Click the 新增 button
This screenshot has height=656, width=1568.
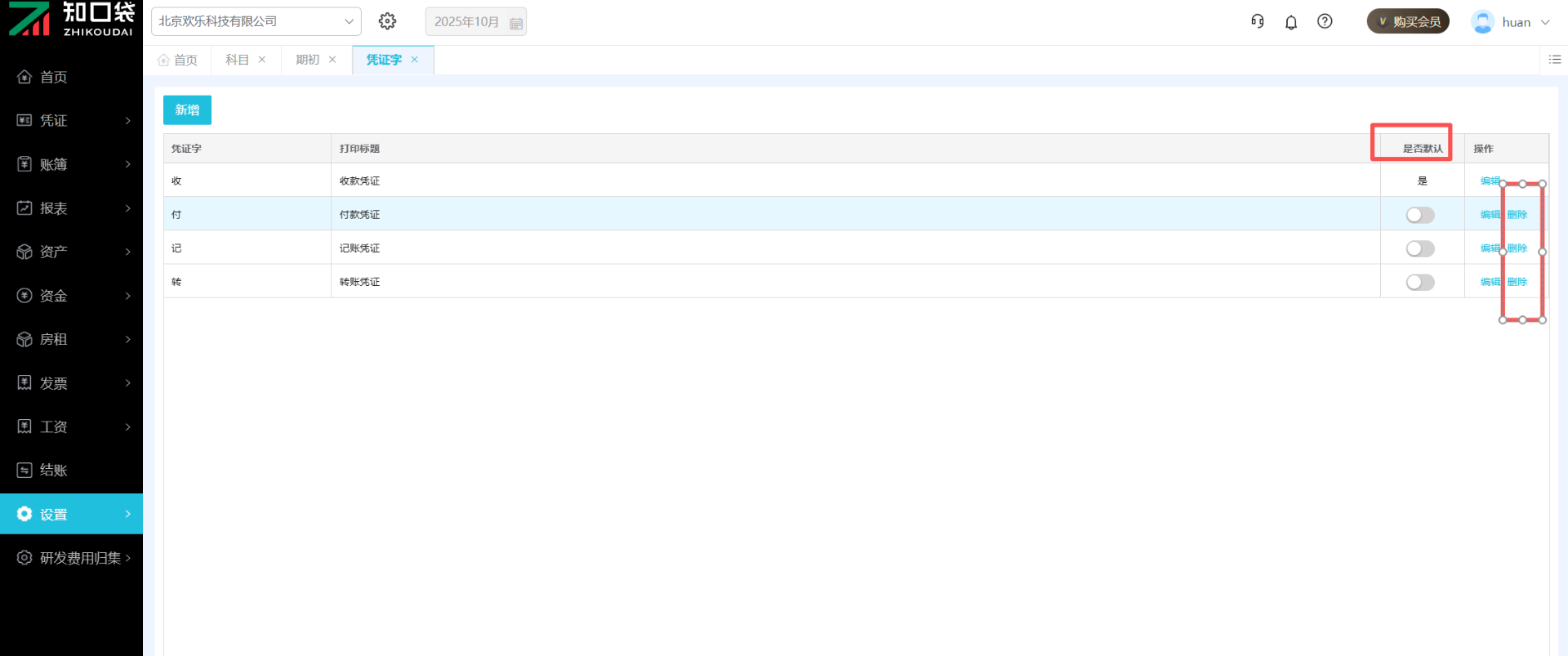pyautogui.click(x=187, y=110)
